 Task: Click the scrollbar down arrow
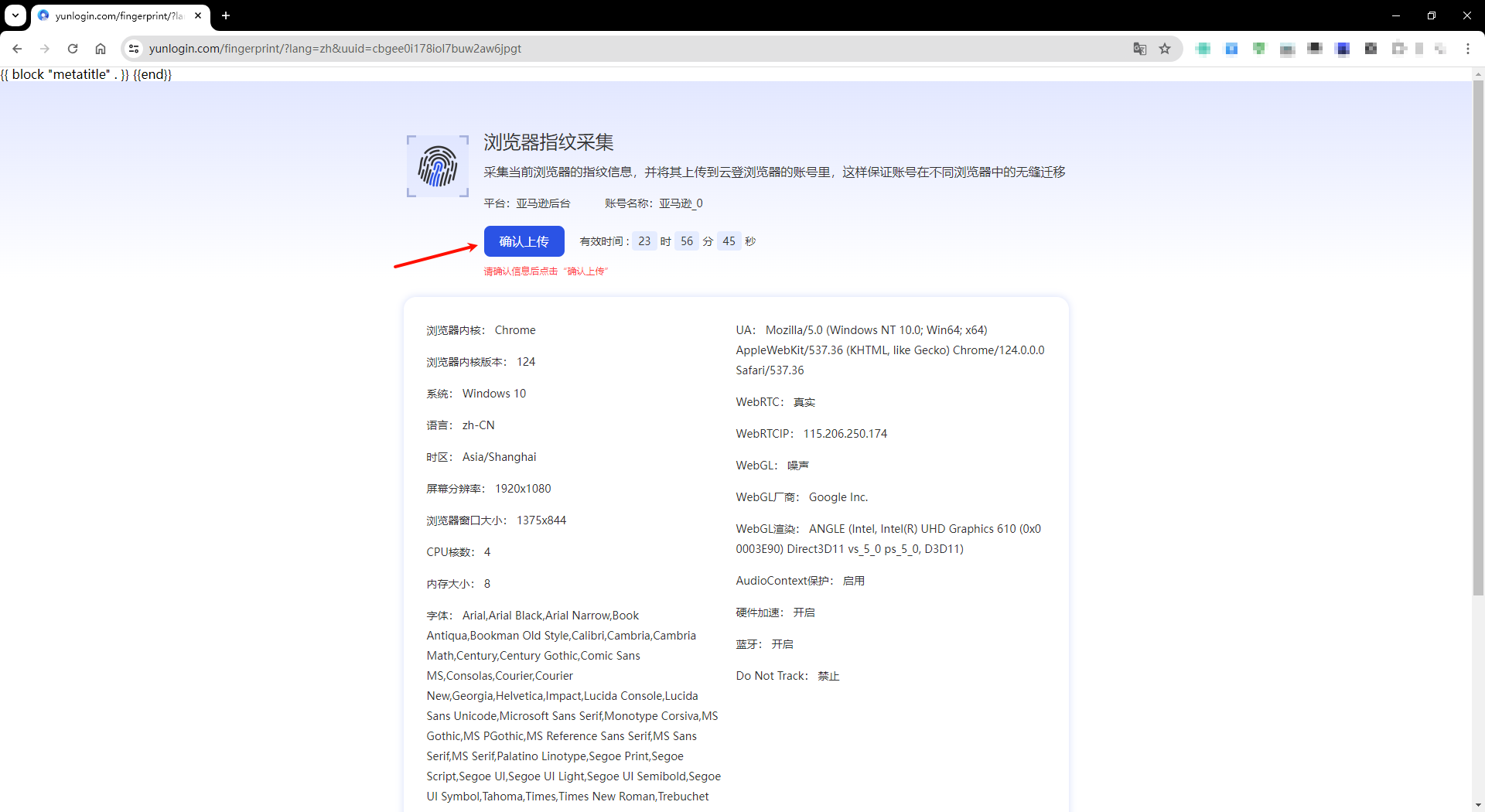[1478, 805]
